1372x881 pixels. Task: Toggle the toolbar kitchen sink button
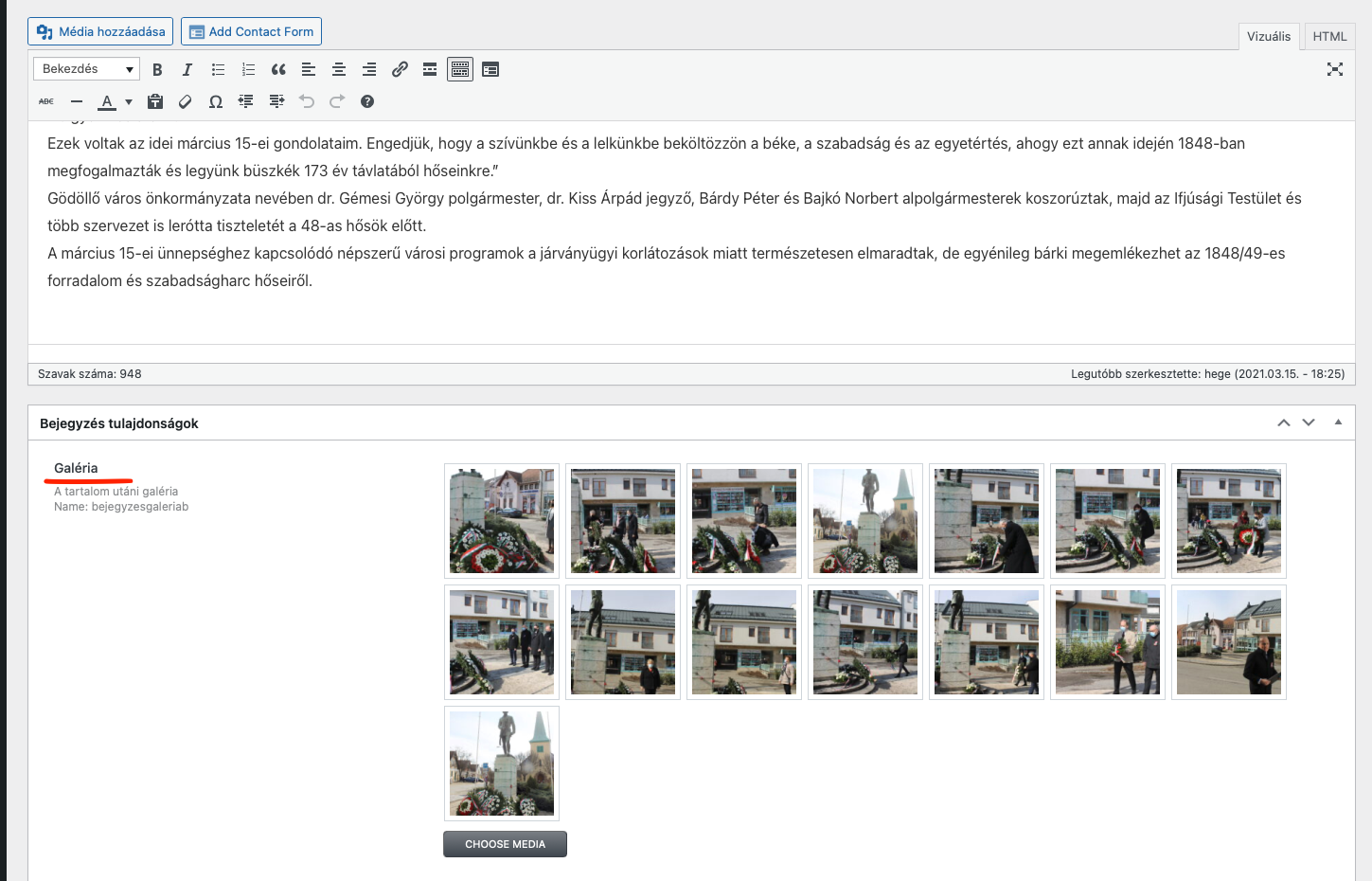pyautogui.click(x=460, y=69)
